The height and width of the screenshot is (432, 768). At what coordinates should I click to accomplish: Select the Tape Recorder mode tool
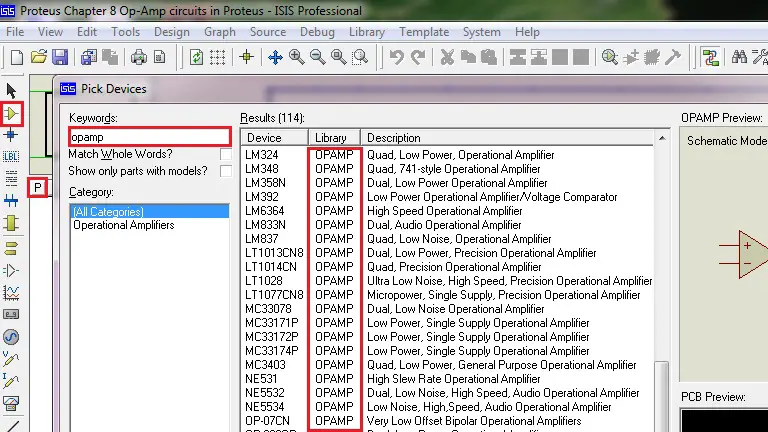[x=11, y=314]
